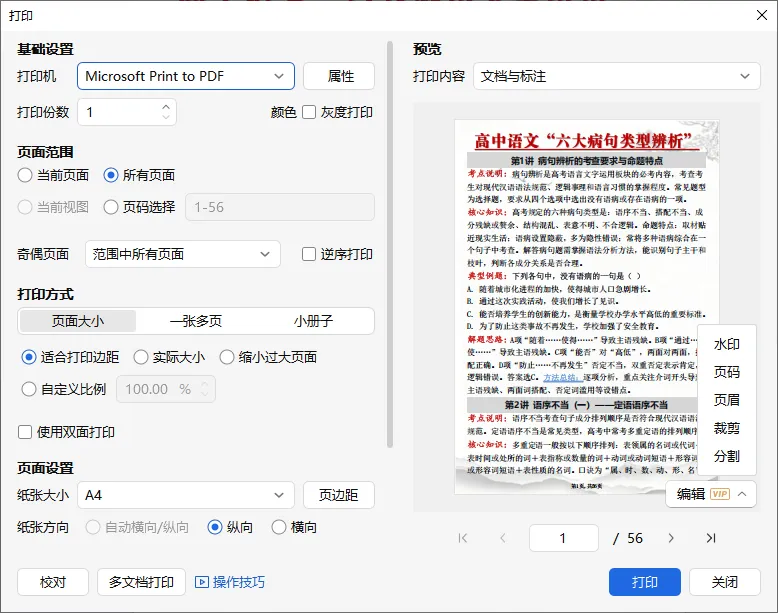
Task: Click the blue 打印 button
Action: point(645,582)
